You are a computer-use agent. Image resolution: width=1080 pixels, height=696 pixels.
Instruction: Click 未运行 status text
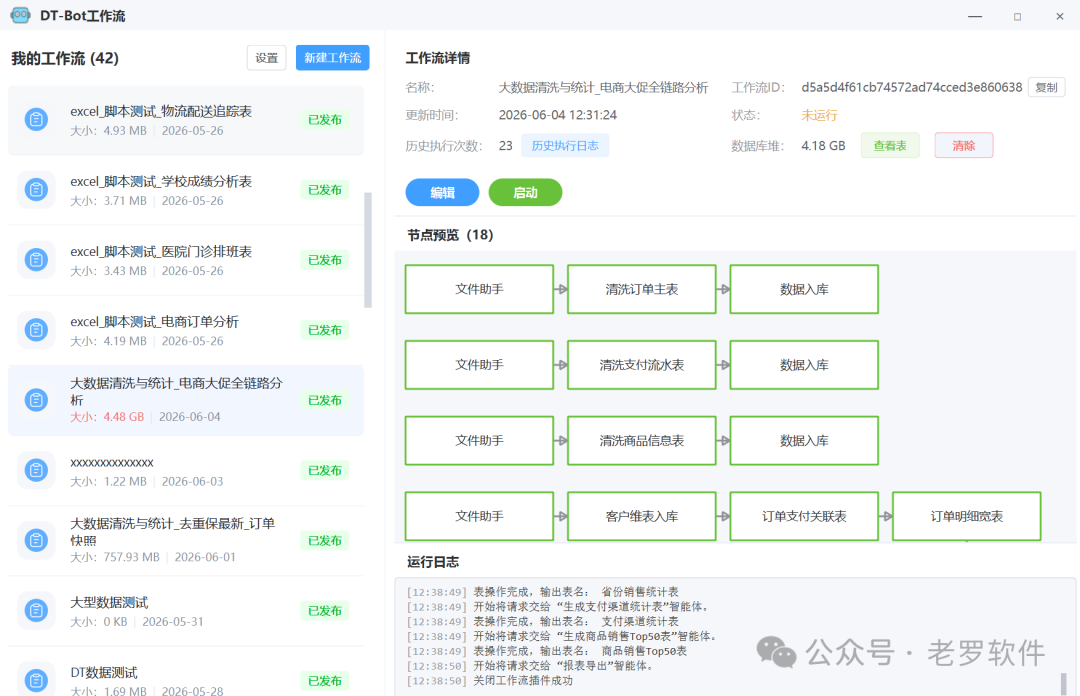click(x=819, y=115)
